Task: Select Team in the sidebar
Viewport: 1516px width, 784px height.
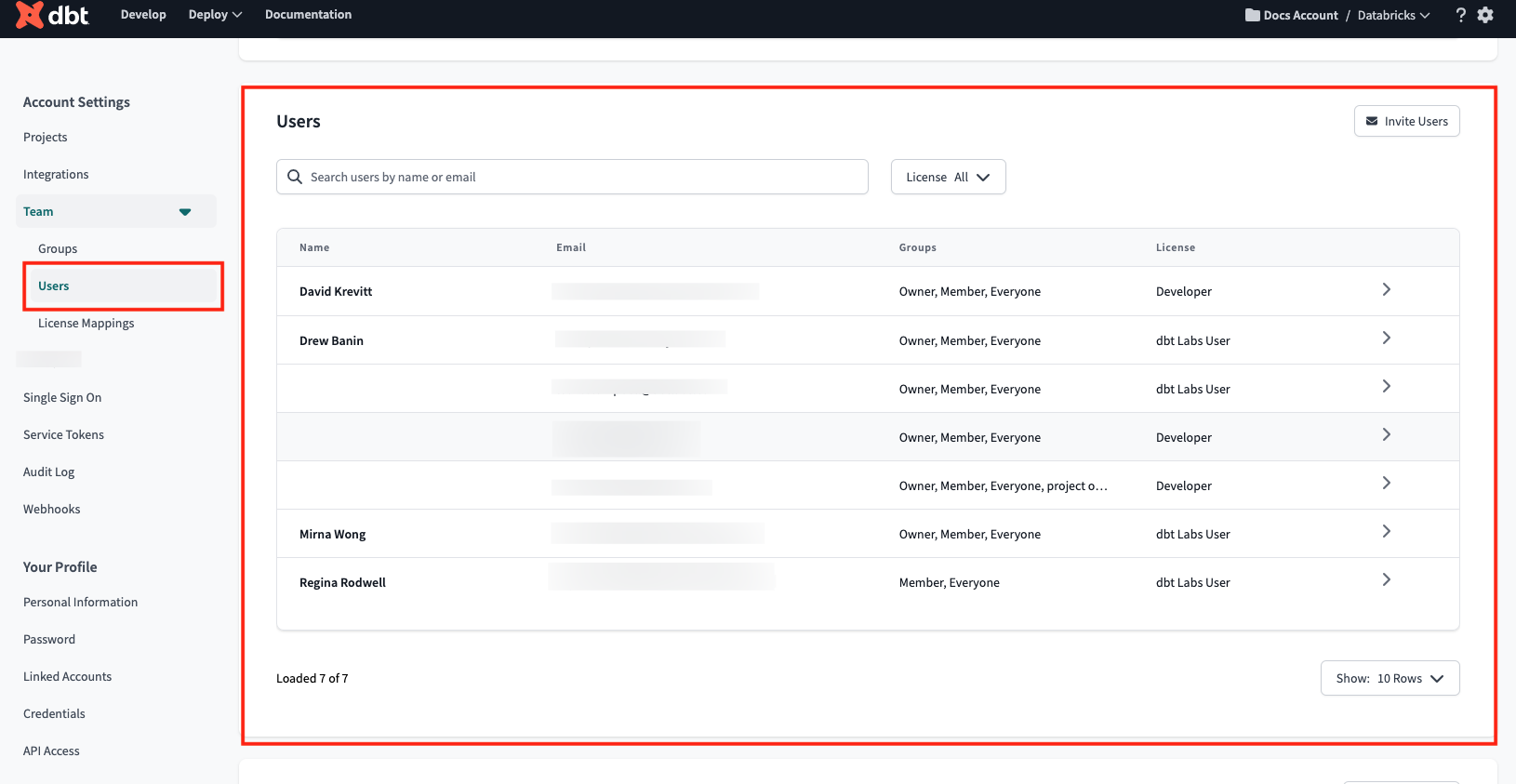Action: point(116,211)
